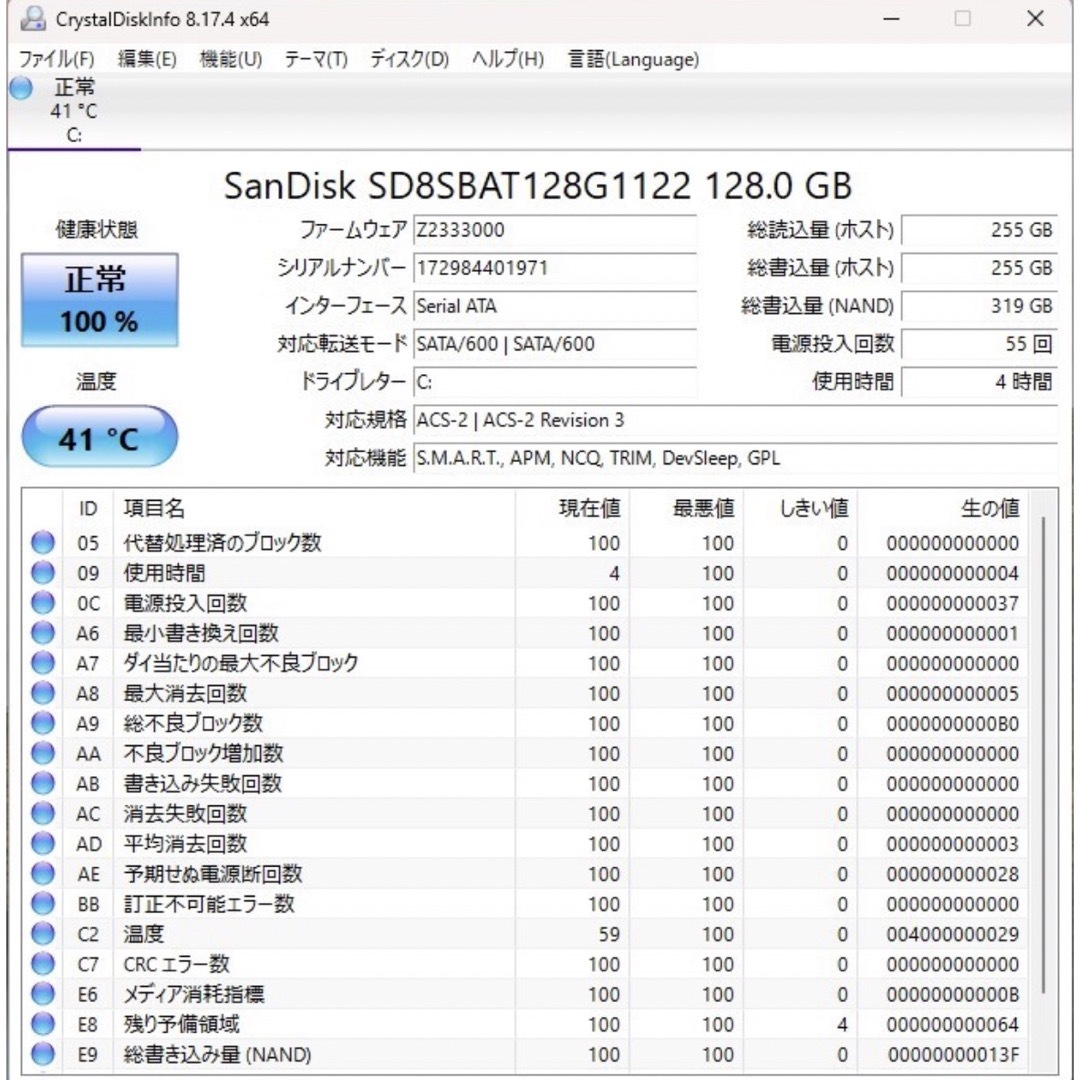Click status orb for ID AA row

(x=43, y=754)
